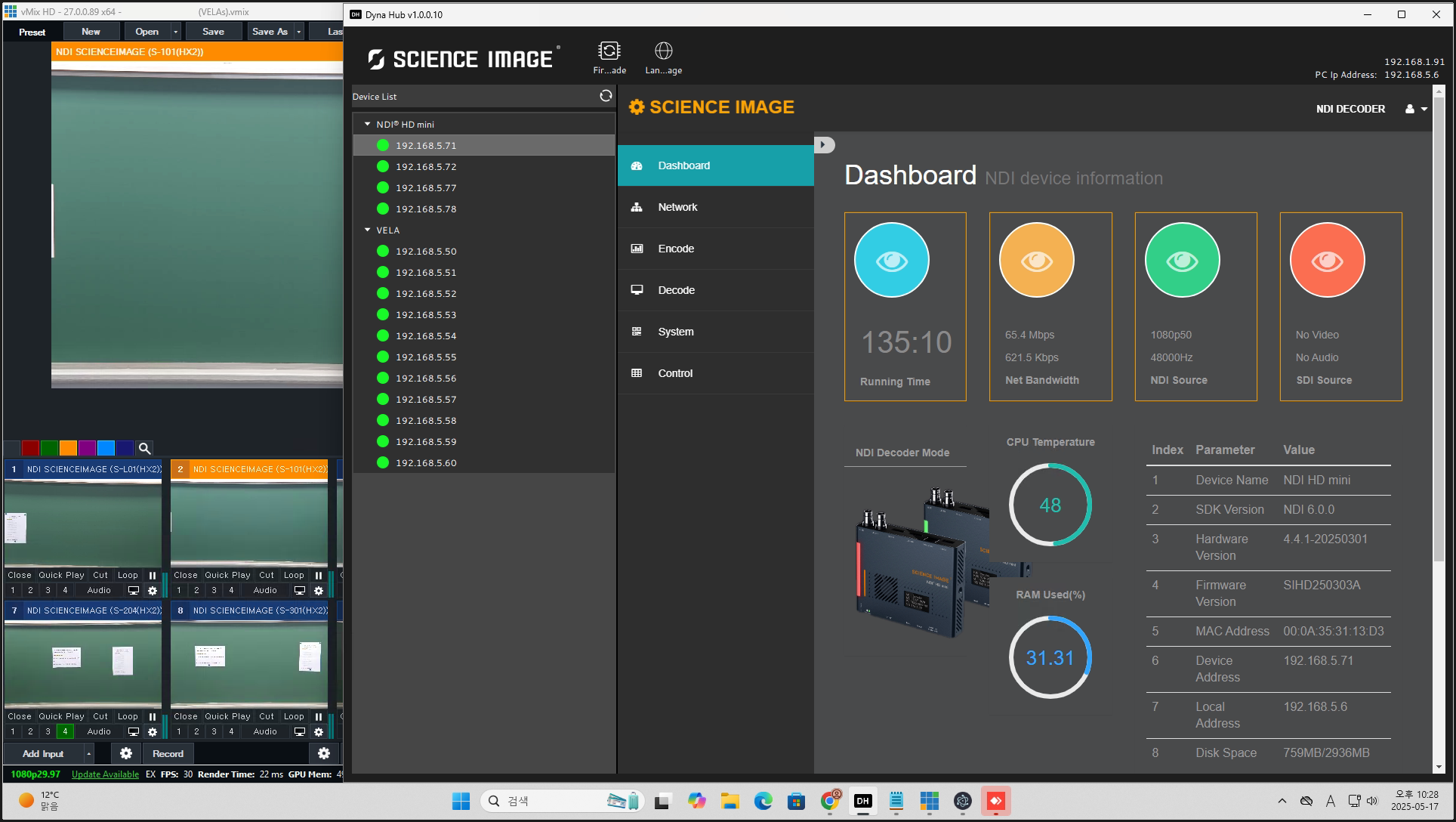This screenshot has width=1456, height=822.
Task: Select device 192.168.5.78
Action: click(x=484, y=209)
